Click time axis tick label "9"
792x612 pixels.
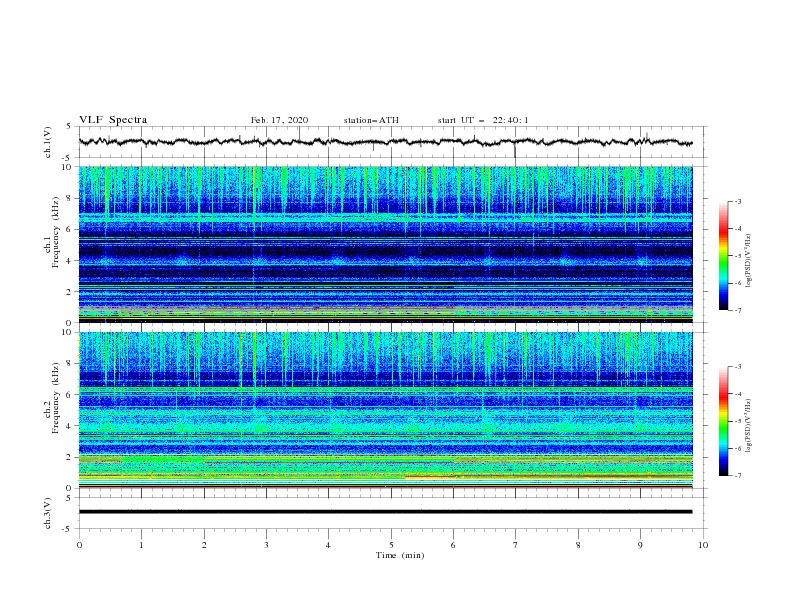click(640, 545)
